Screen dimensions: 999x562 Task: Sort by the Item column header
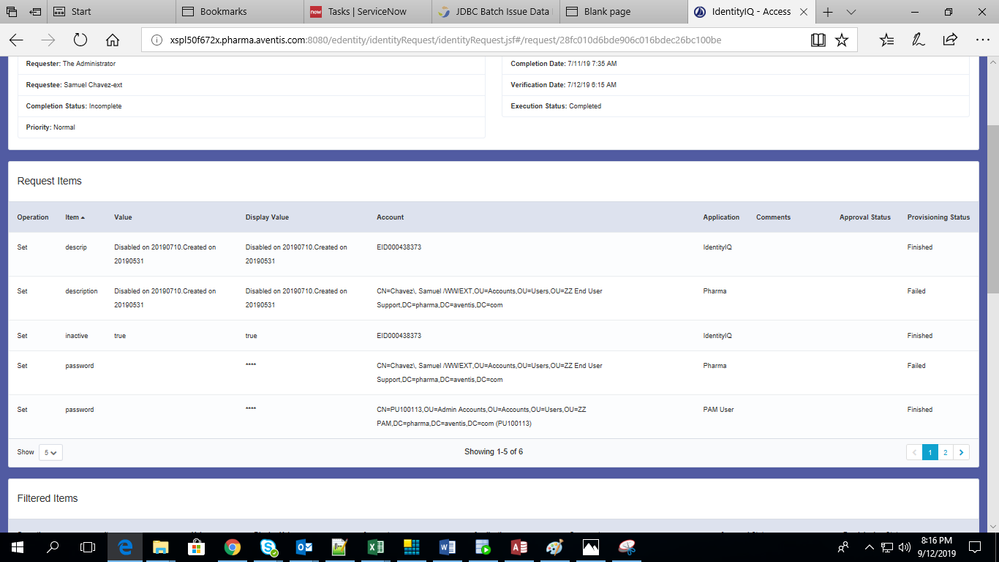(x=75, y=217)
